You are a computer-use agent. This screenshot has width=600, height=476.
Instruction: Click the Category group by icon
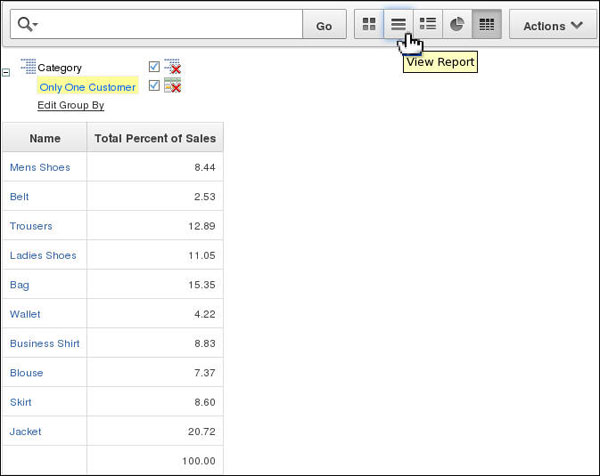click(x=28, y=66)
